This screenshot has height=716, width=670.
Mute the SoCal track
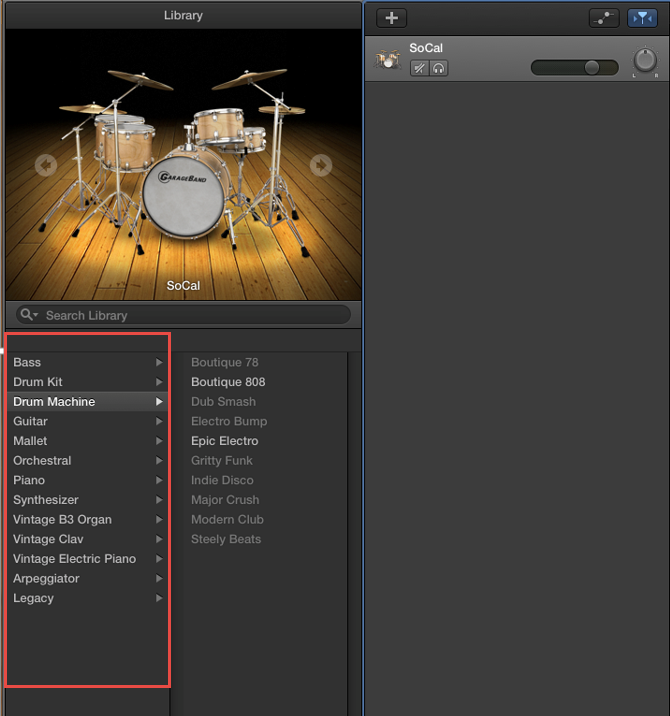pyautogui.click(x=419, y=68)
